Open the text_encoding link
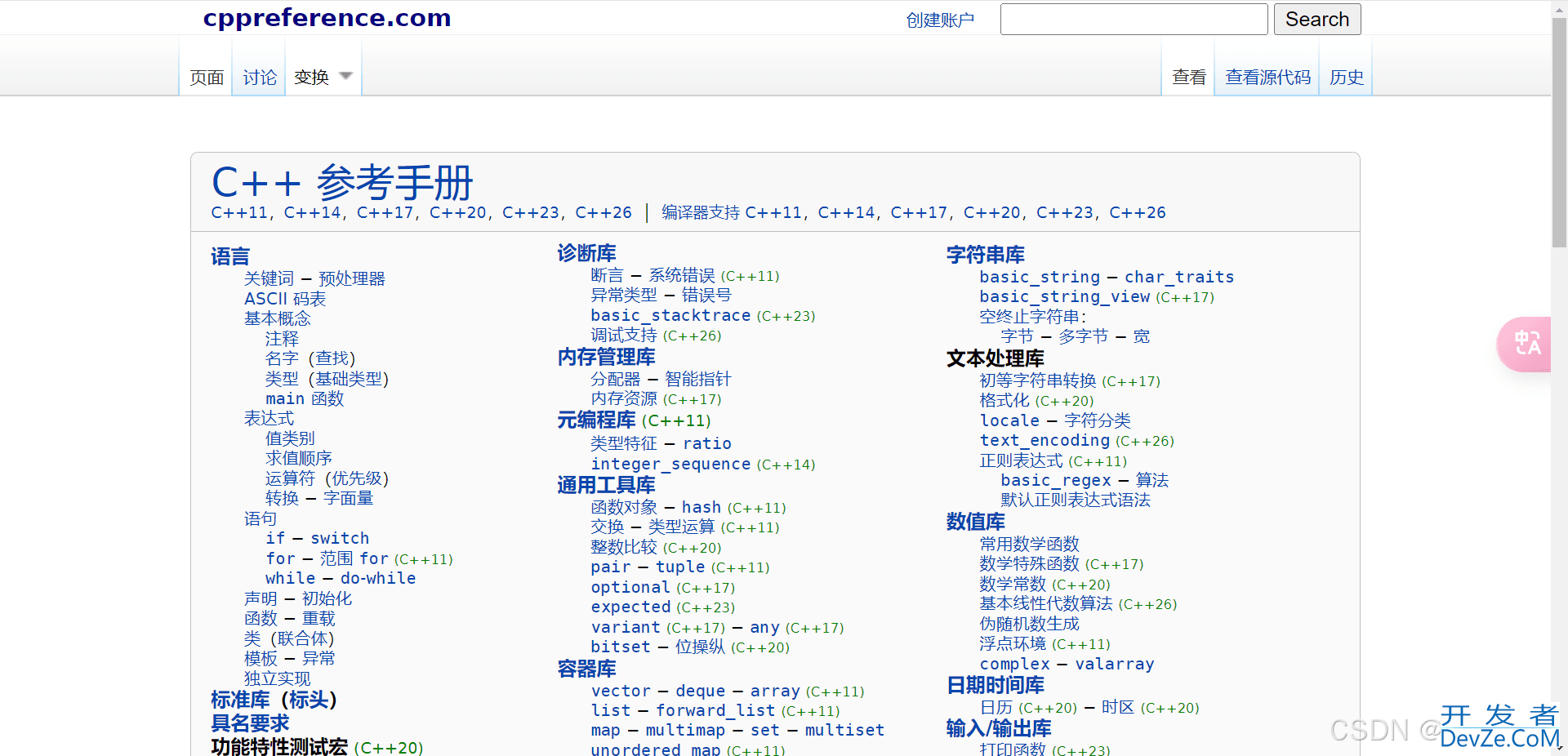 [1044, 441]
